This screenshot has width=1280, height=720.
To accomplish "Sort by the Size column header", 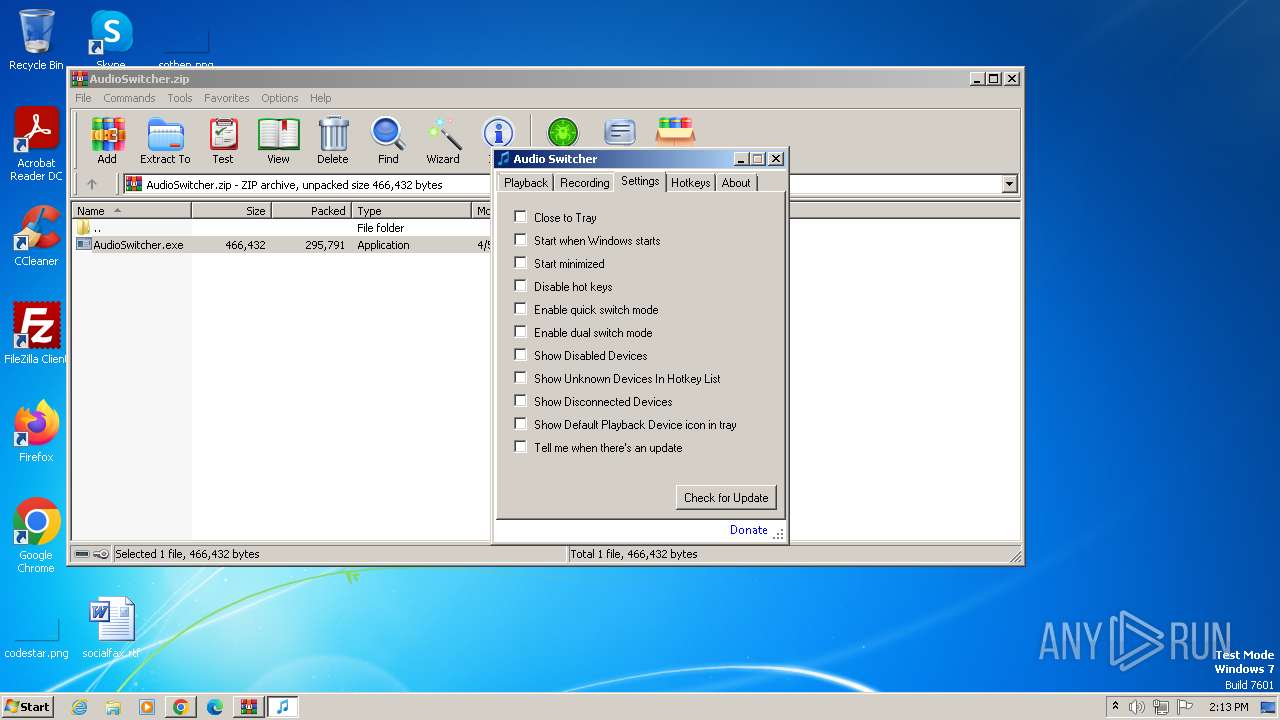I will pyautogui.click(x=231, y=211).
